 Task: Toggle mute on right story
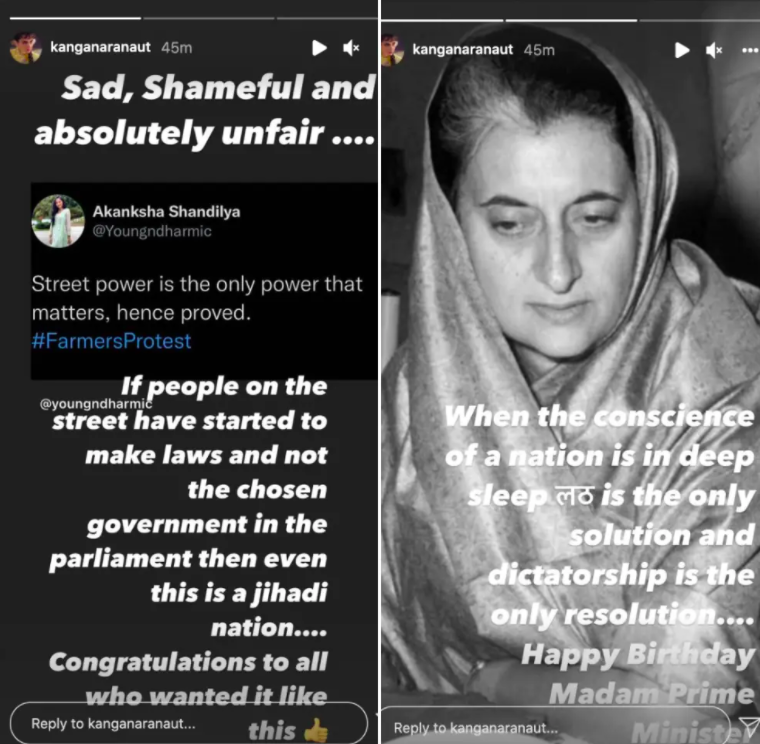714,50
